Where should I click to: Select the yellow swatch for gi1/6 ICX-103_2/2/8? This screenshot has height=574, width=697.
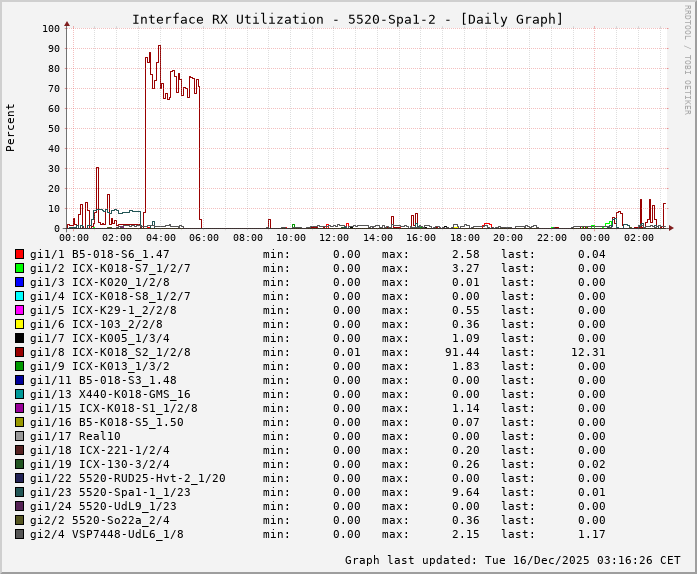coord(19,324)
